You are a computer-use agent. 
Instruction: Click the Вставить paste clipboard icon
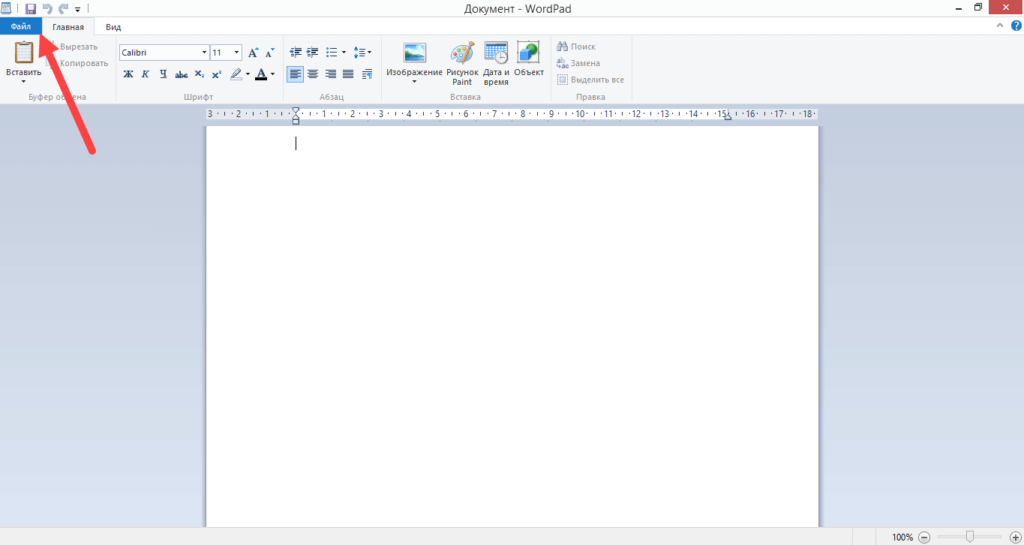23,54
